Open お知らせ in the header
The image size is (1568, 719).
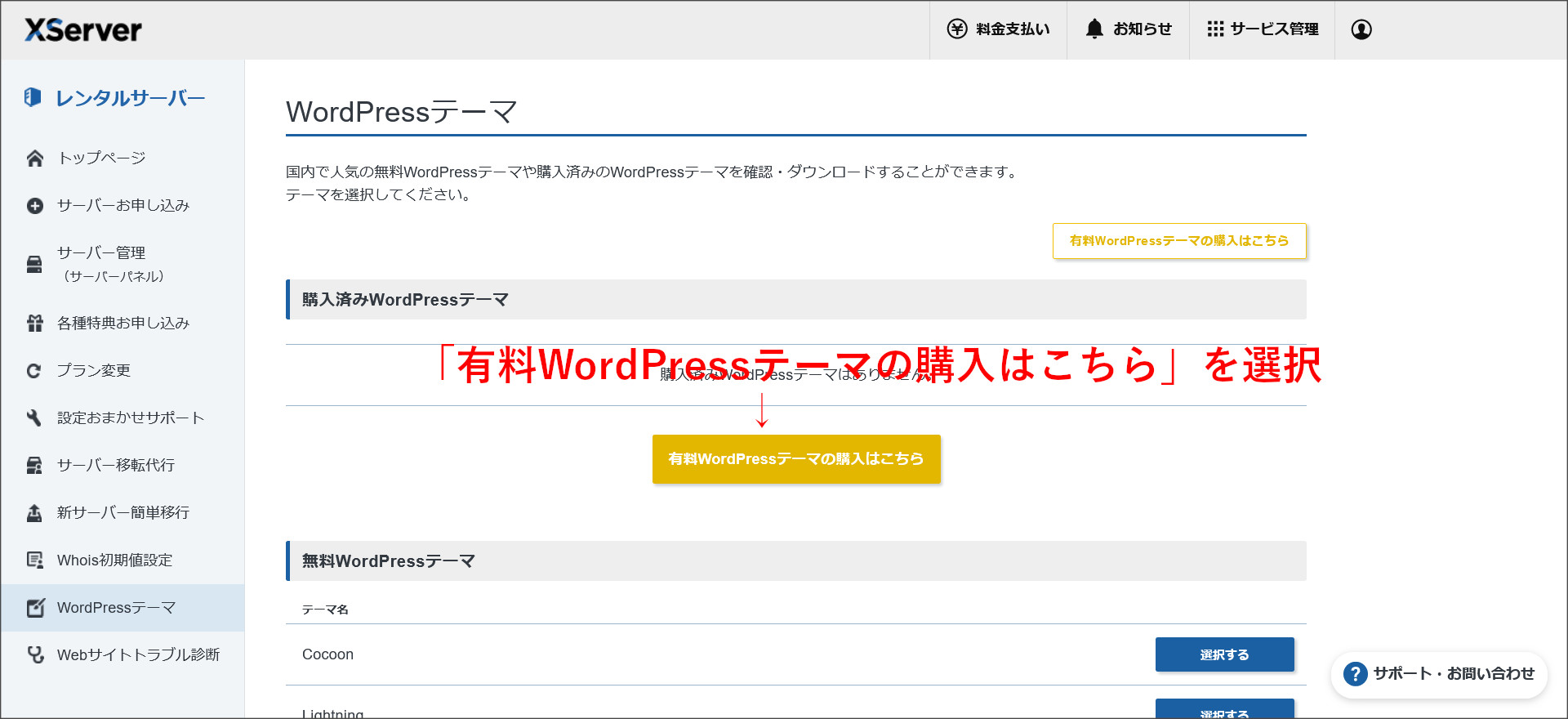(1129, 29)
